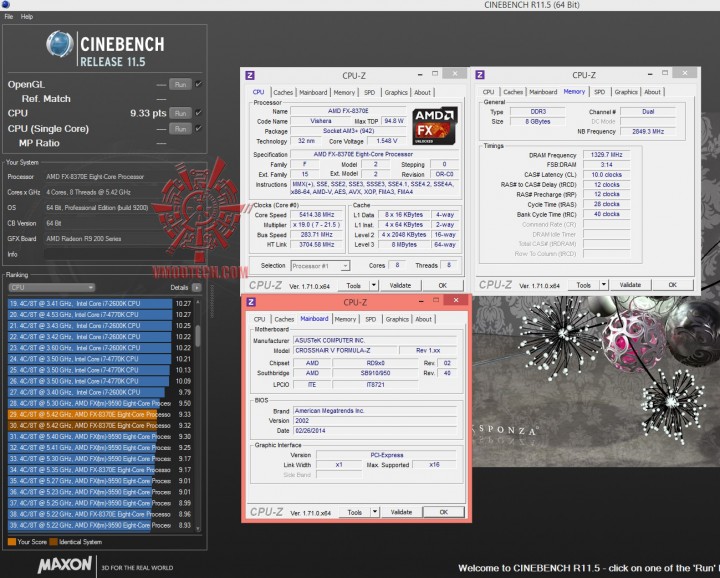
Task: Switch to SPD tab in CPU window
Action: 370,92
